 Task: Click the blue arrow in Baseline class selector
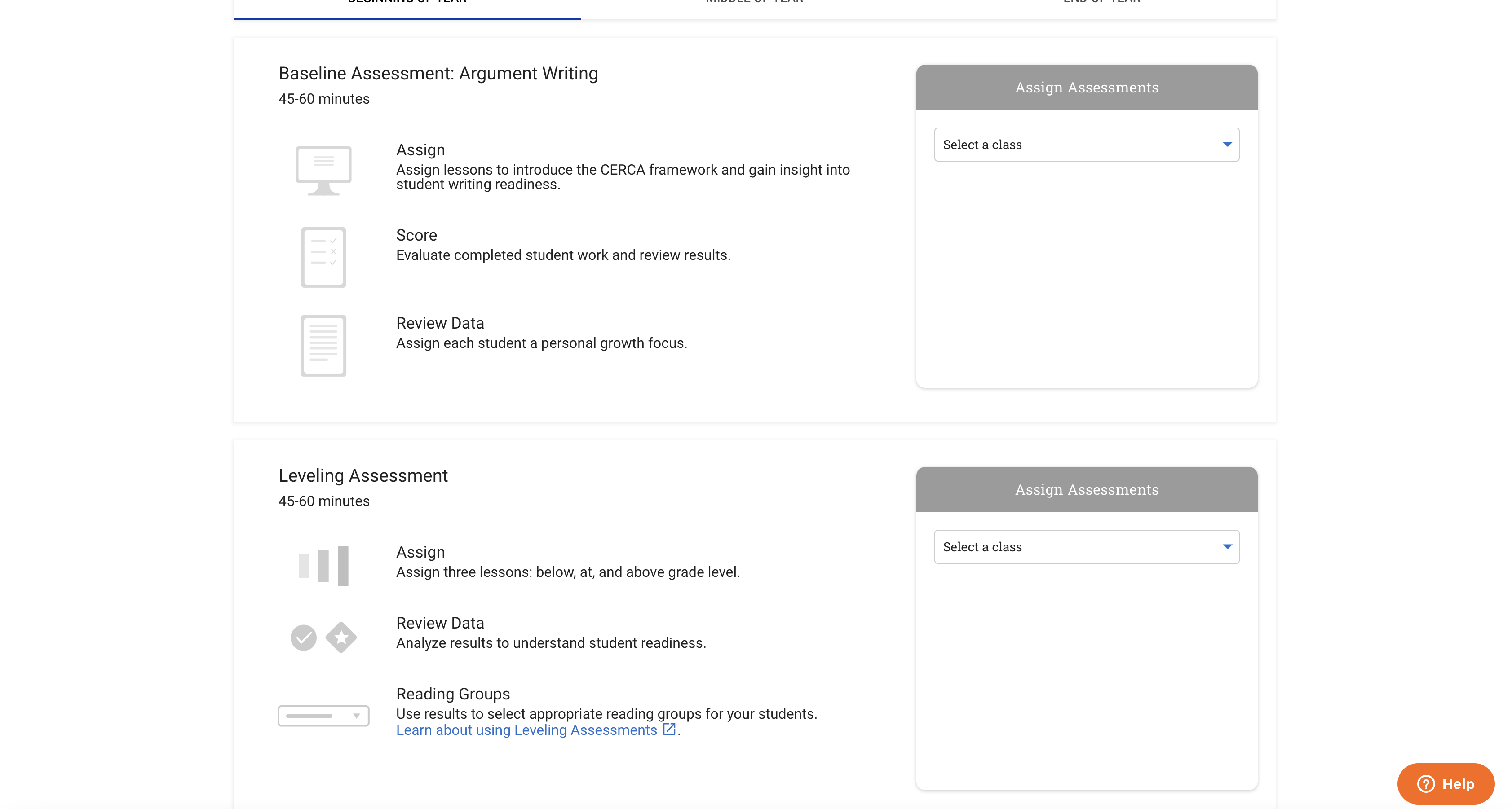pyautogui.click(x=1227, y=144)
